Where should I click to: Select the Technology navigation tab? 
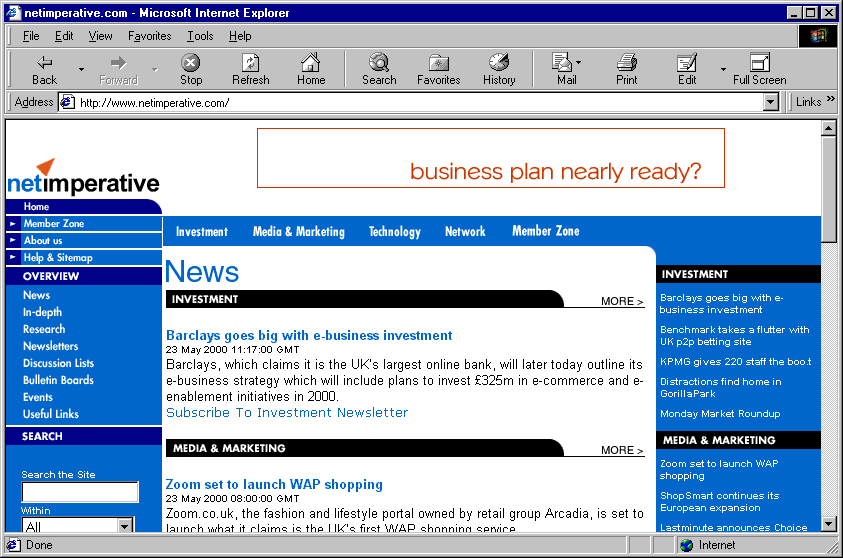pos(395,232)
